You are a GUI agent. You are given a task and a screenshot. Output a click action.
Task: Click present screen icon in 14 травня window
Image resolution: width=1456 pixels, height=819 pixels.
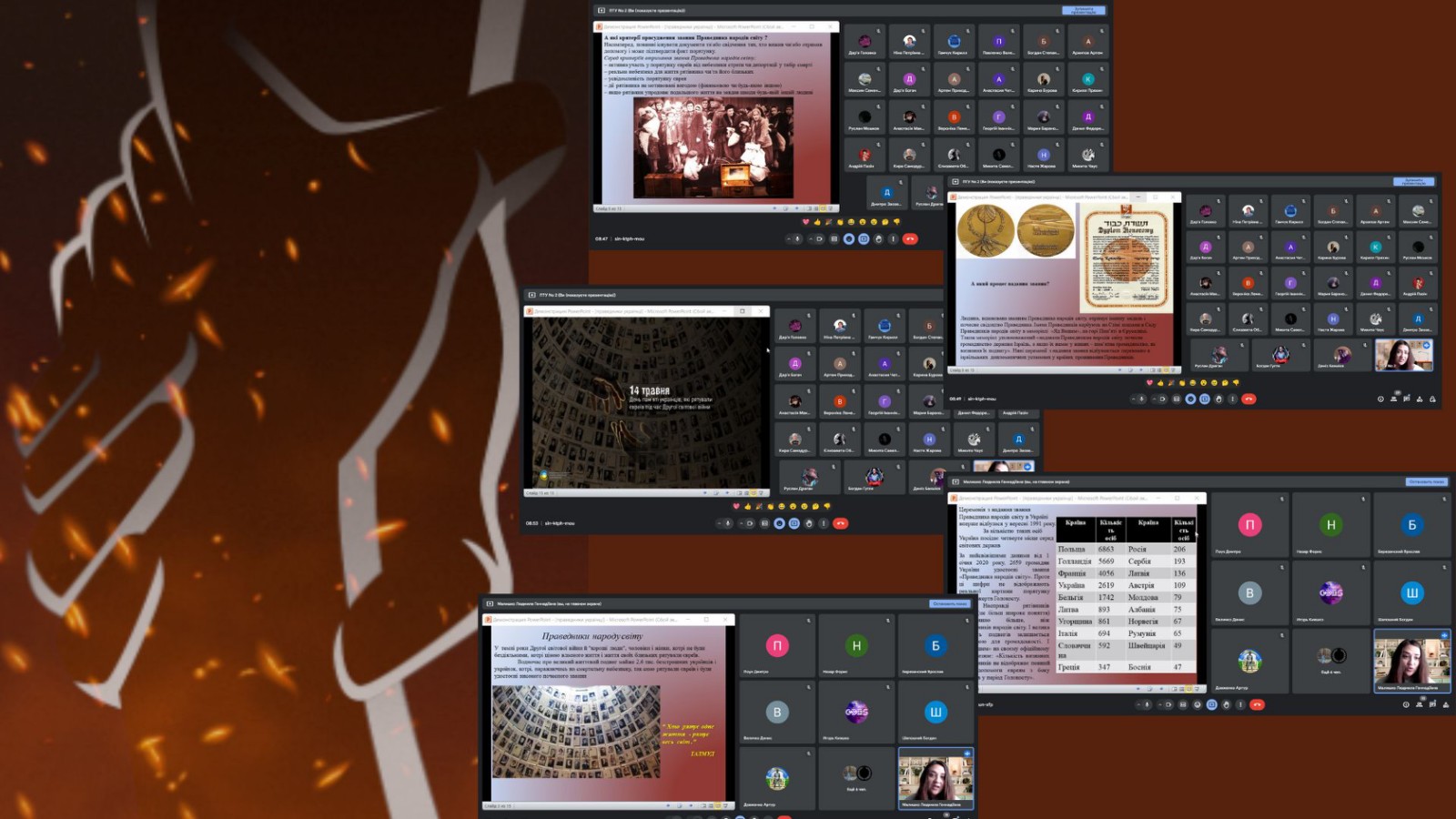pyautogui.click(x=794, y=523)
